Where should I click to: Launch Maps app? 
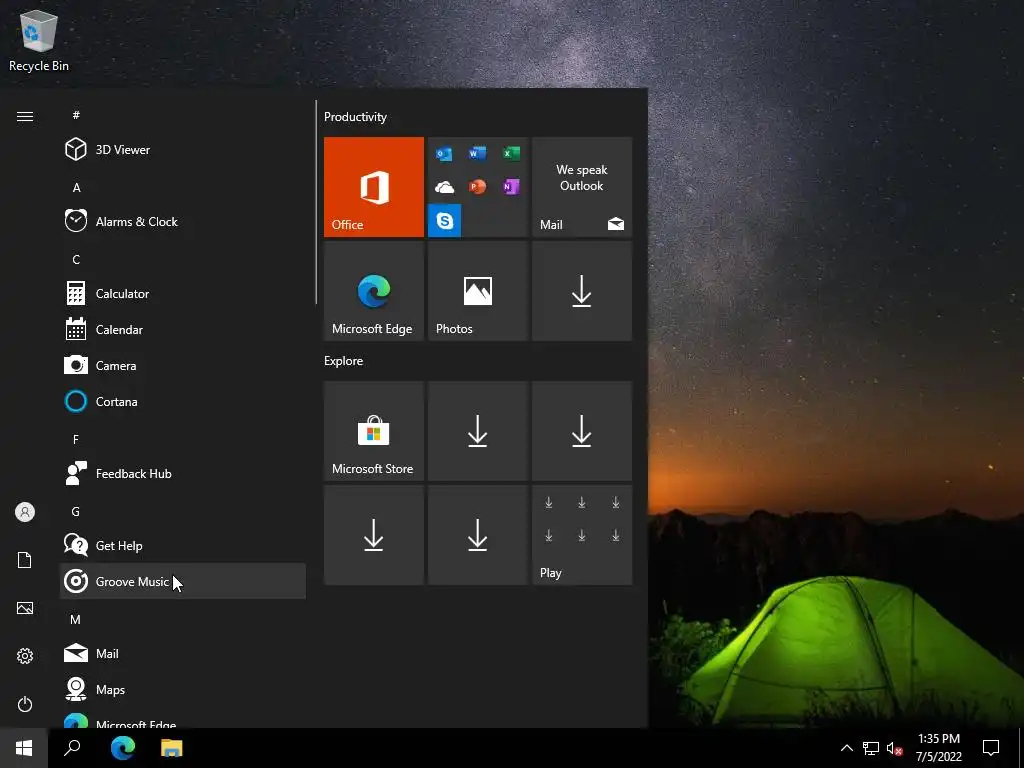[x=183, y=689]
